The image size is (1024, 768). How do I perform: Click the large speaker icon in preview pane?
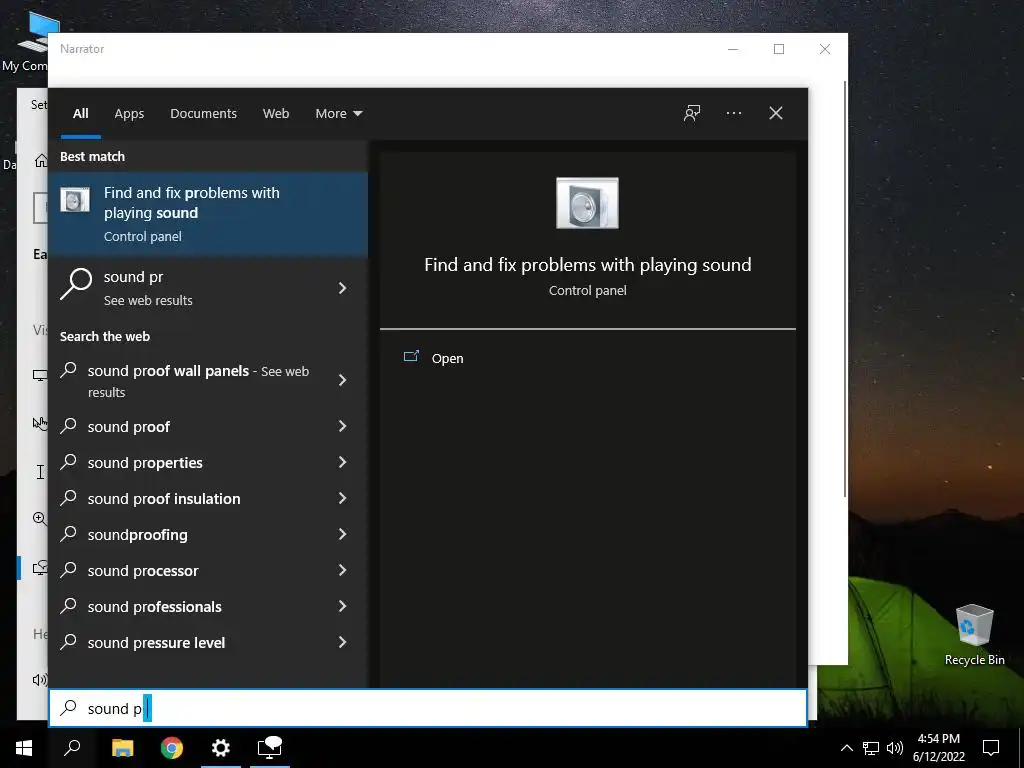587,203
